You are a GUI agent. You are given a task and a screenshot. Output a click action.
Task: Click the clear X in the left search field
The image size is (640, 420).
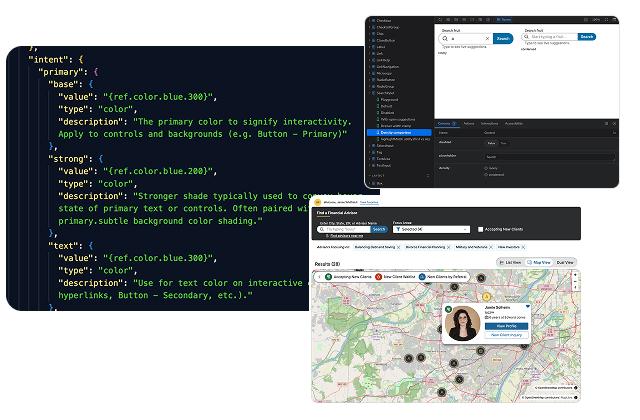pos(487,38)
